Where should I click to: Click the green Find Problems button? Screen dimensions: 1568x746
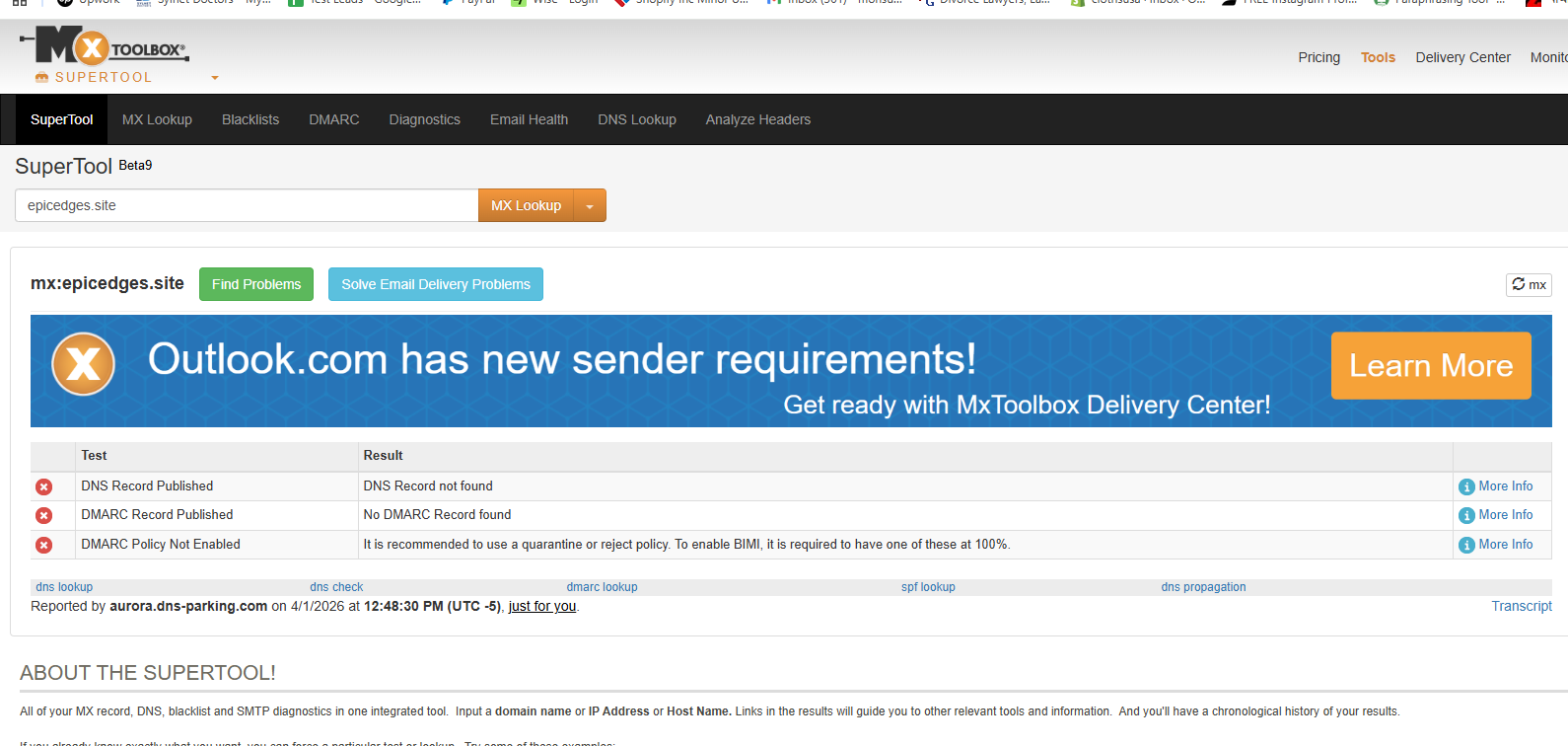256,284
